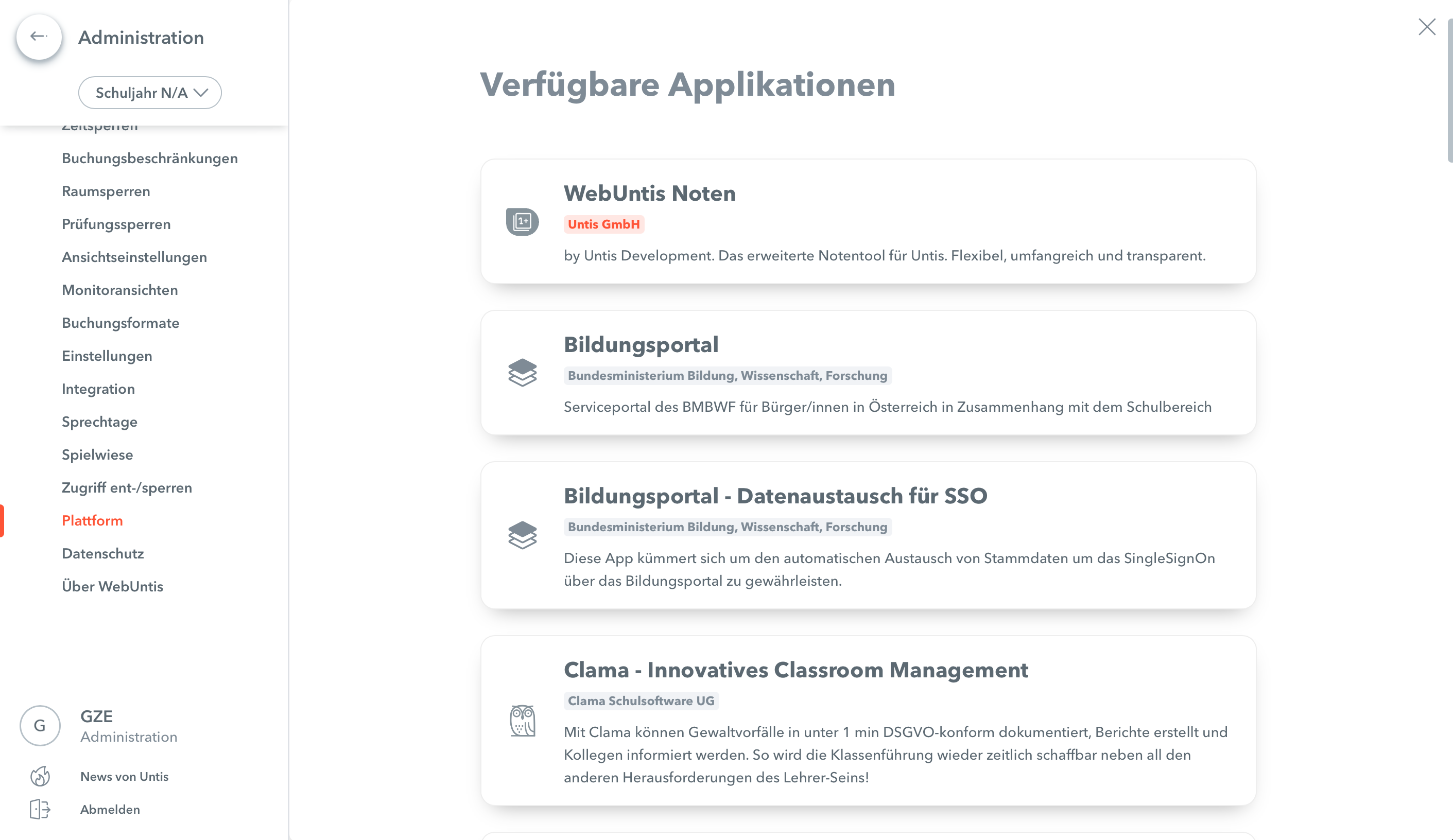Viewport: 1453px width, 840px height.
Task: Open Sprechtage settings
Action: [x=99, y=422]
